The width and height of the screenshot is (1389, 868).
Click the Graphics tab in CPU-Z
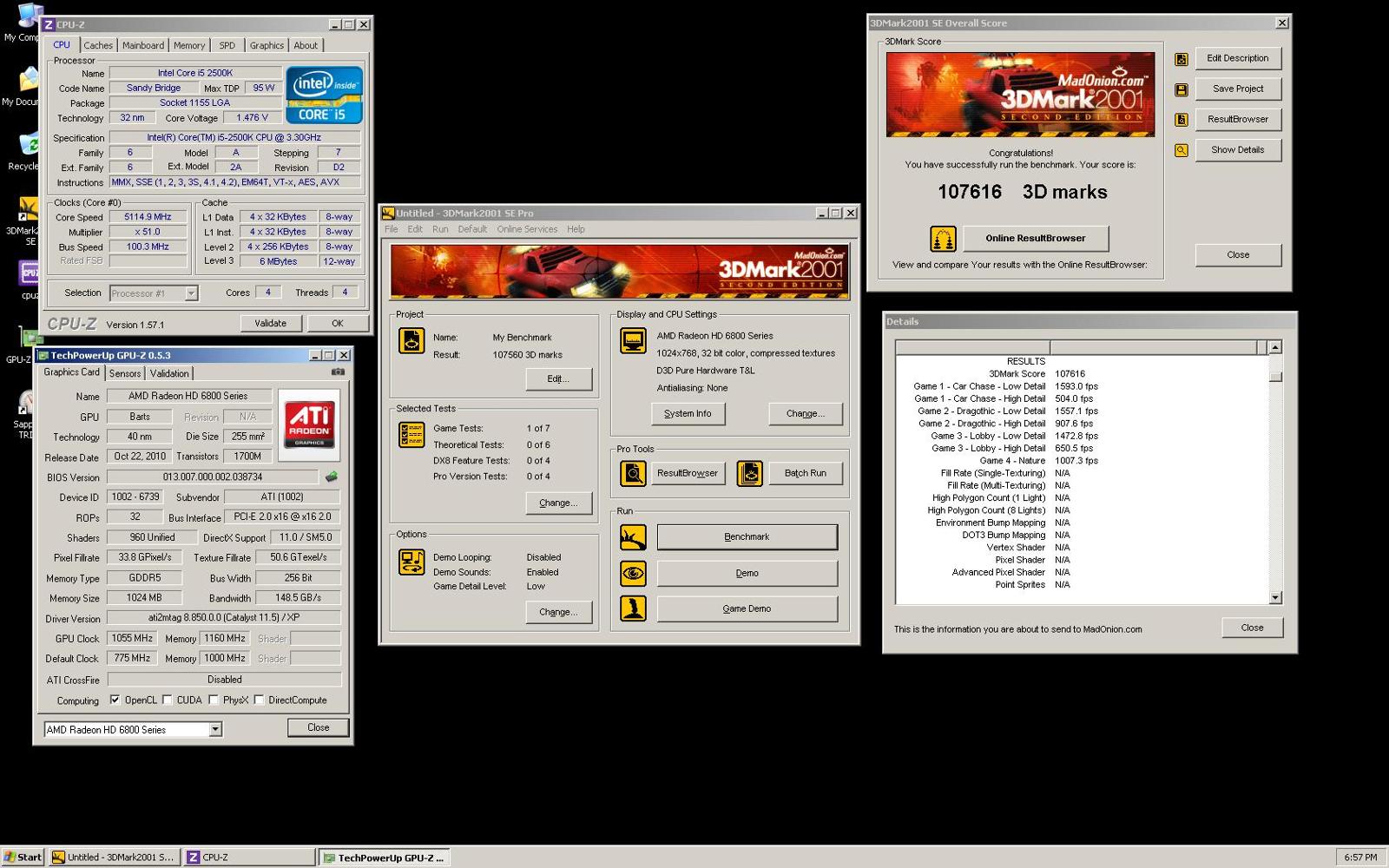(267, 45)
